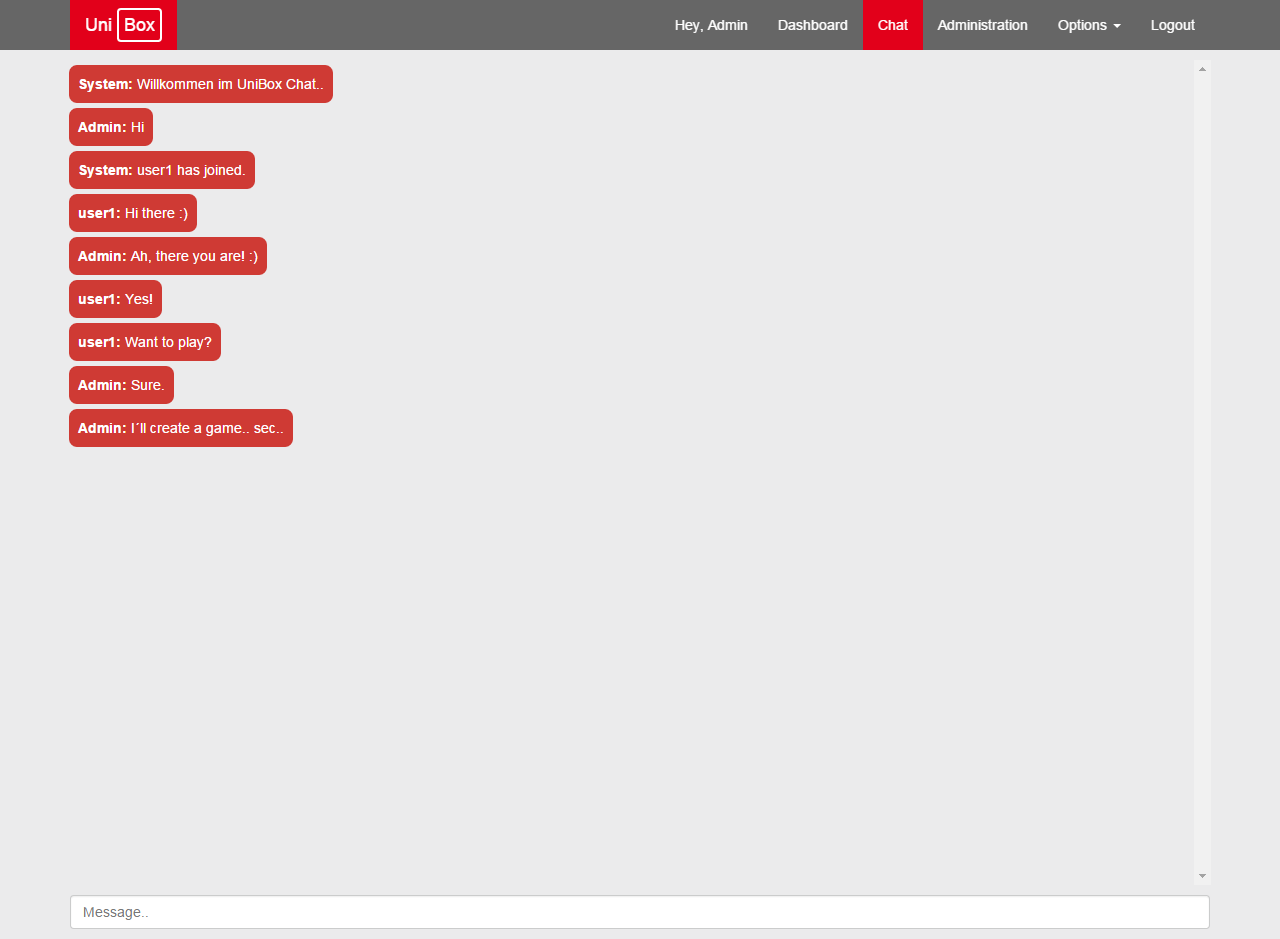This screenshot has height=939, width=1280.
Task: Log out using the Logout link
Action: coord(1173,25)
